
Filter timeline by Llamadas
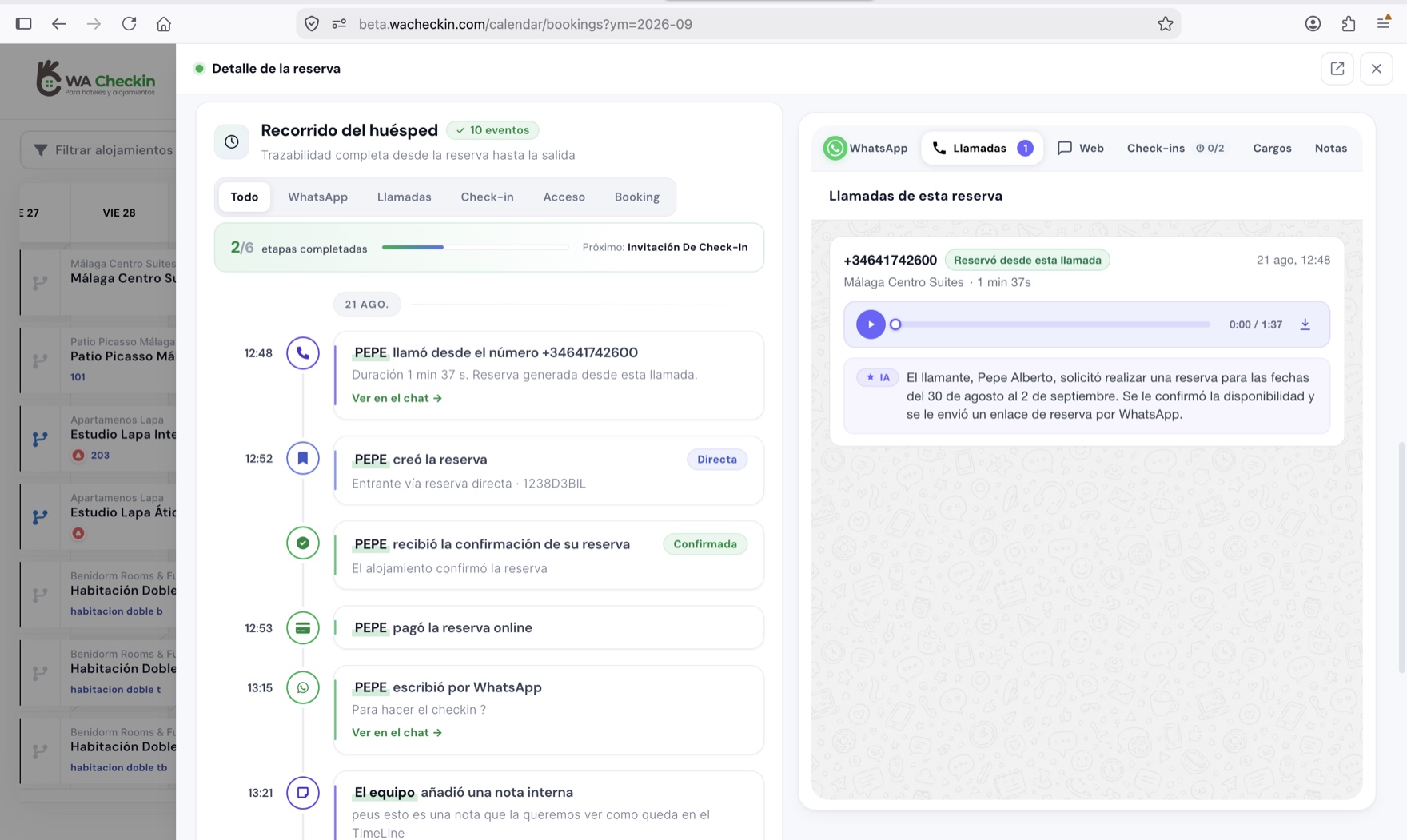pos(404,197)
